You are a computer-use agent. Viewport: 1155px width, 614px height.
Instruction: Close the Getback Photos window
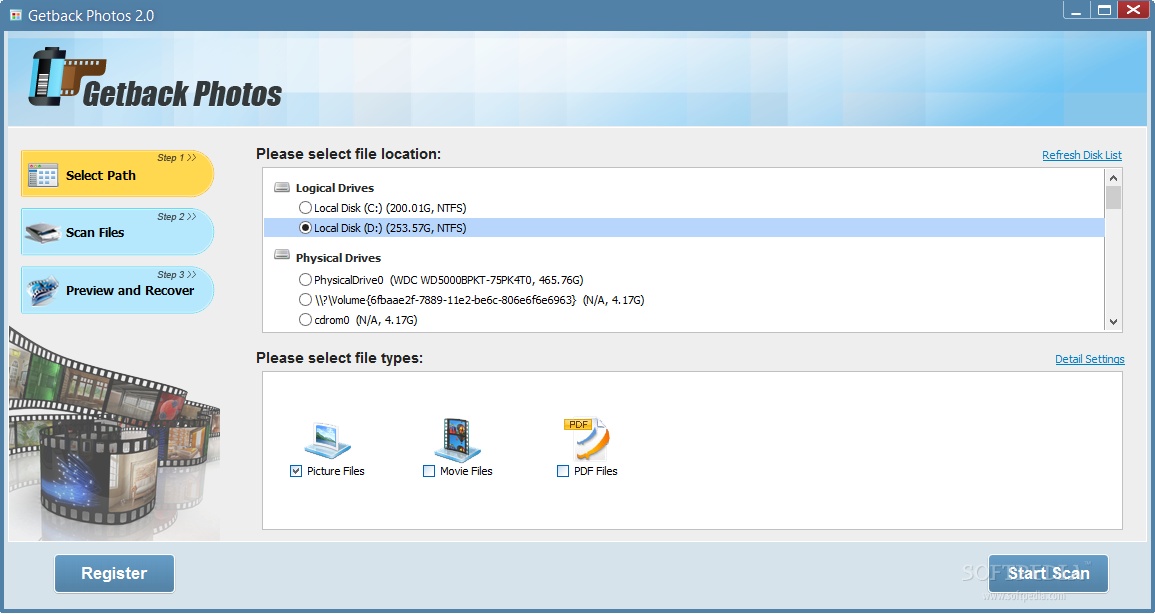(1134, 10)
